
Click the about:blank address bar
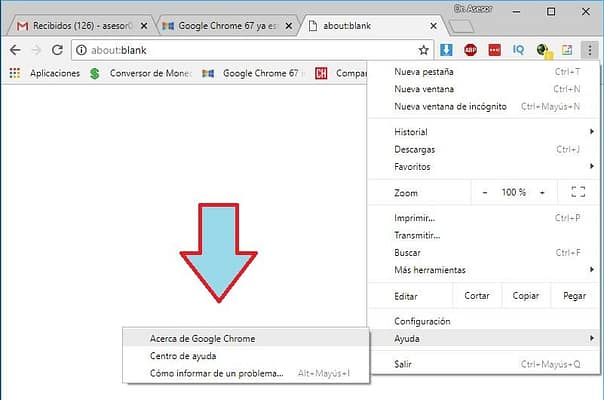[252, 50]
